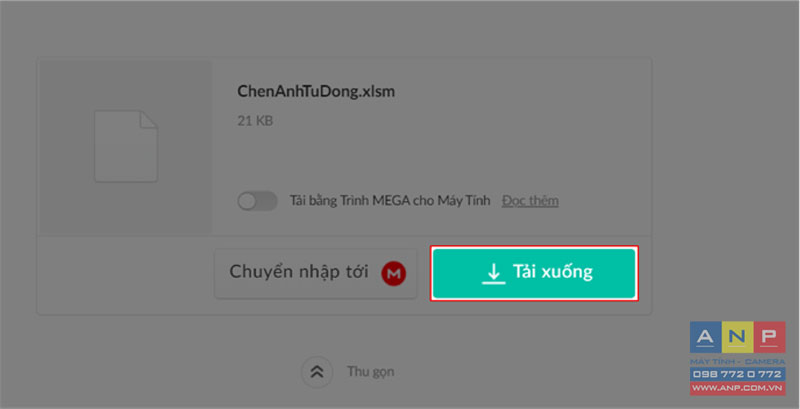Click the yellow N tile of the ANP logo
800x409 pixels.
[x=738, y=337]
